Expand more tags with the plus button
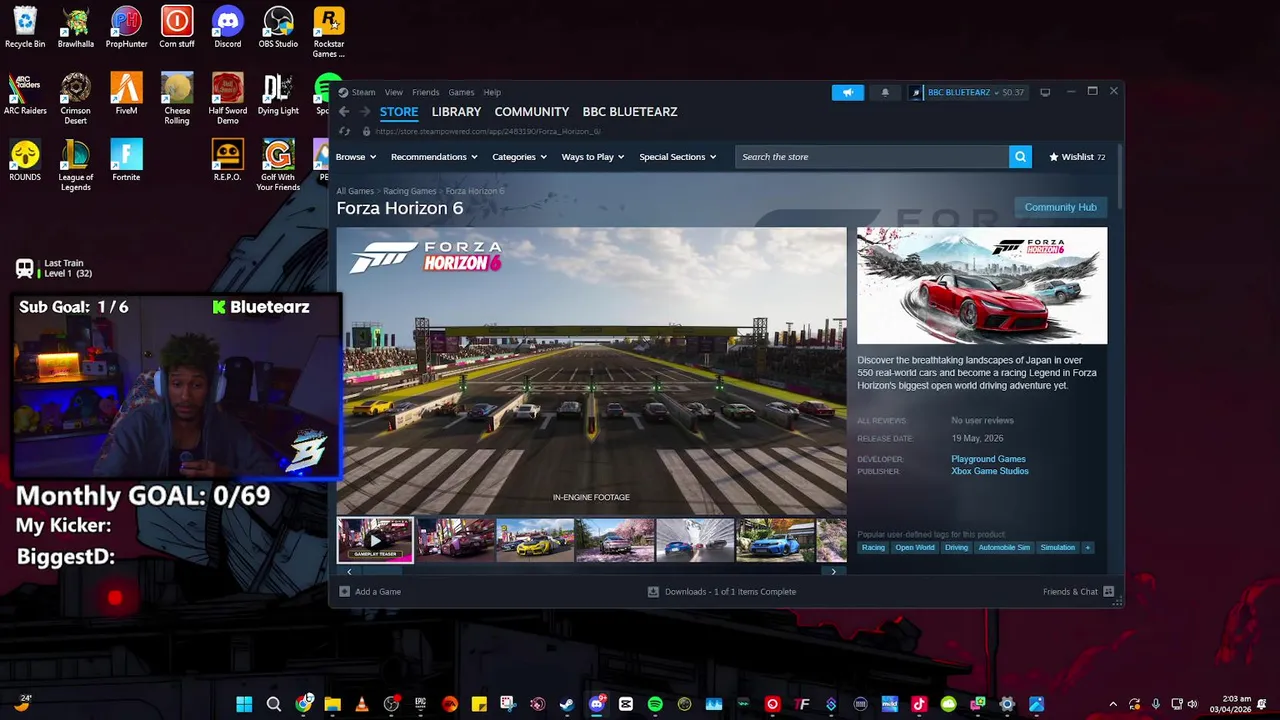Image resolution: width=1280 pixels, height=720 pixels. [x=1088, y=547]
